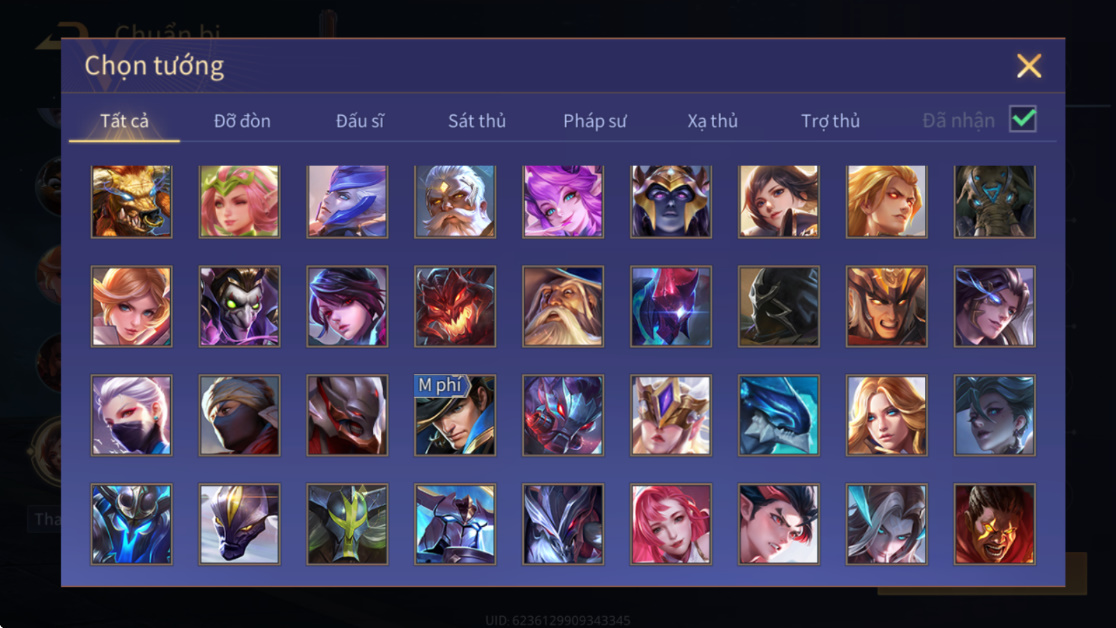
Task: Choose the red lava demon hero
Action: coord(455,306)
